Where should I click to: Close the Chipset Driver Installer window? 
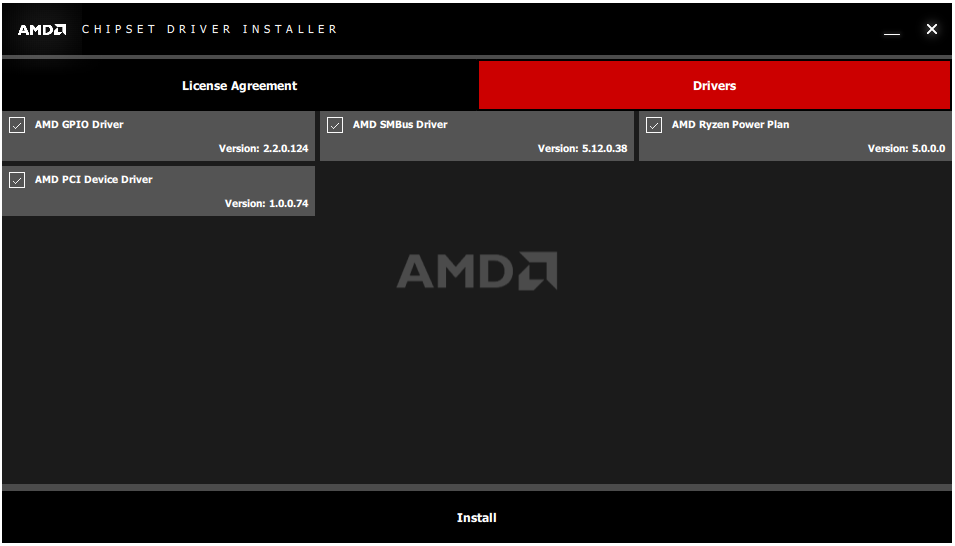point(932,29)
